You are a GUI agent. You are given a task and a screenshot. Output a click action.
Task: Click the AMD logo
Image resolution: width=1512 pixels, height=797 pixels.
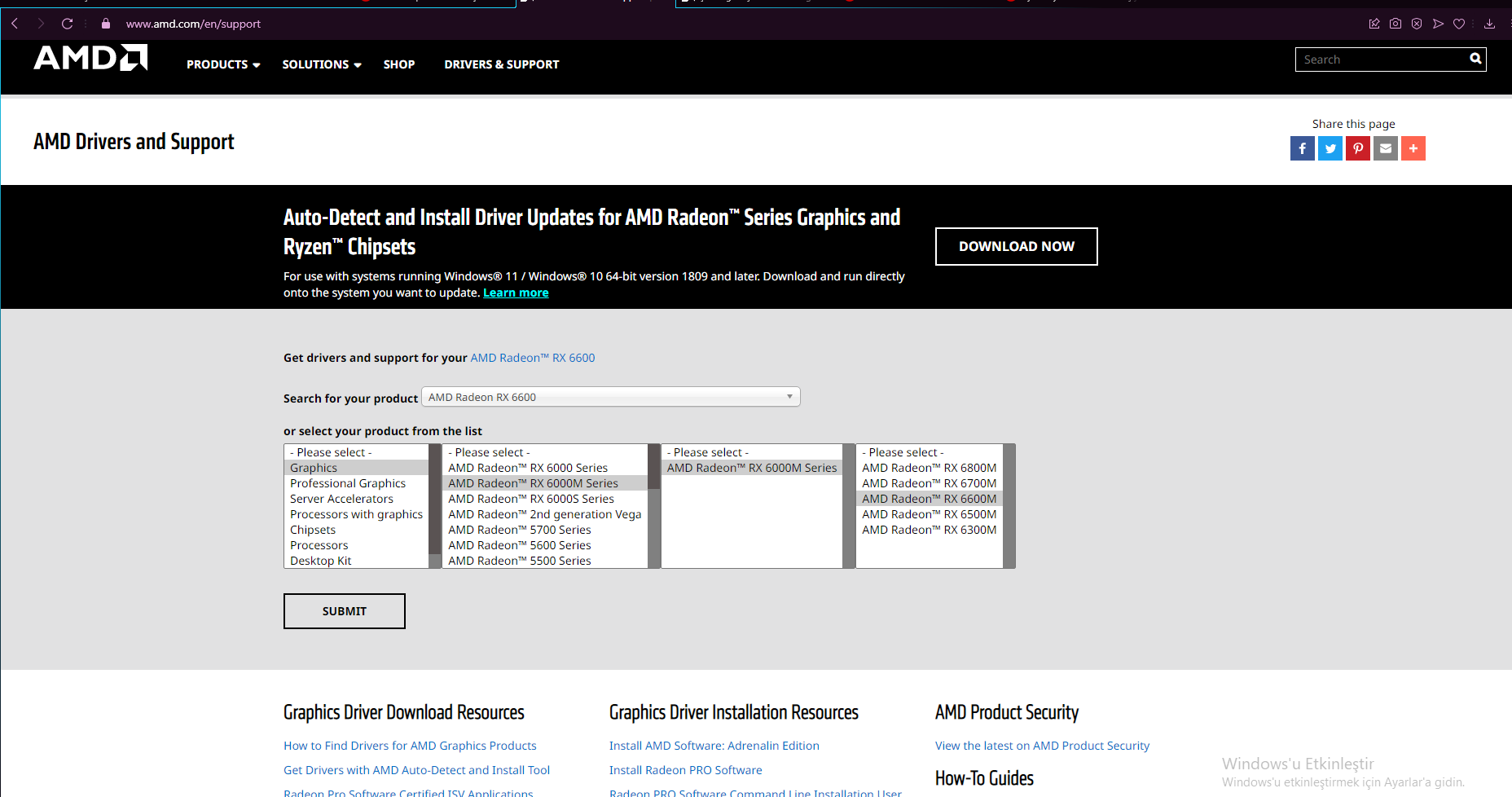(90, 58)
